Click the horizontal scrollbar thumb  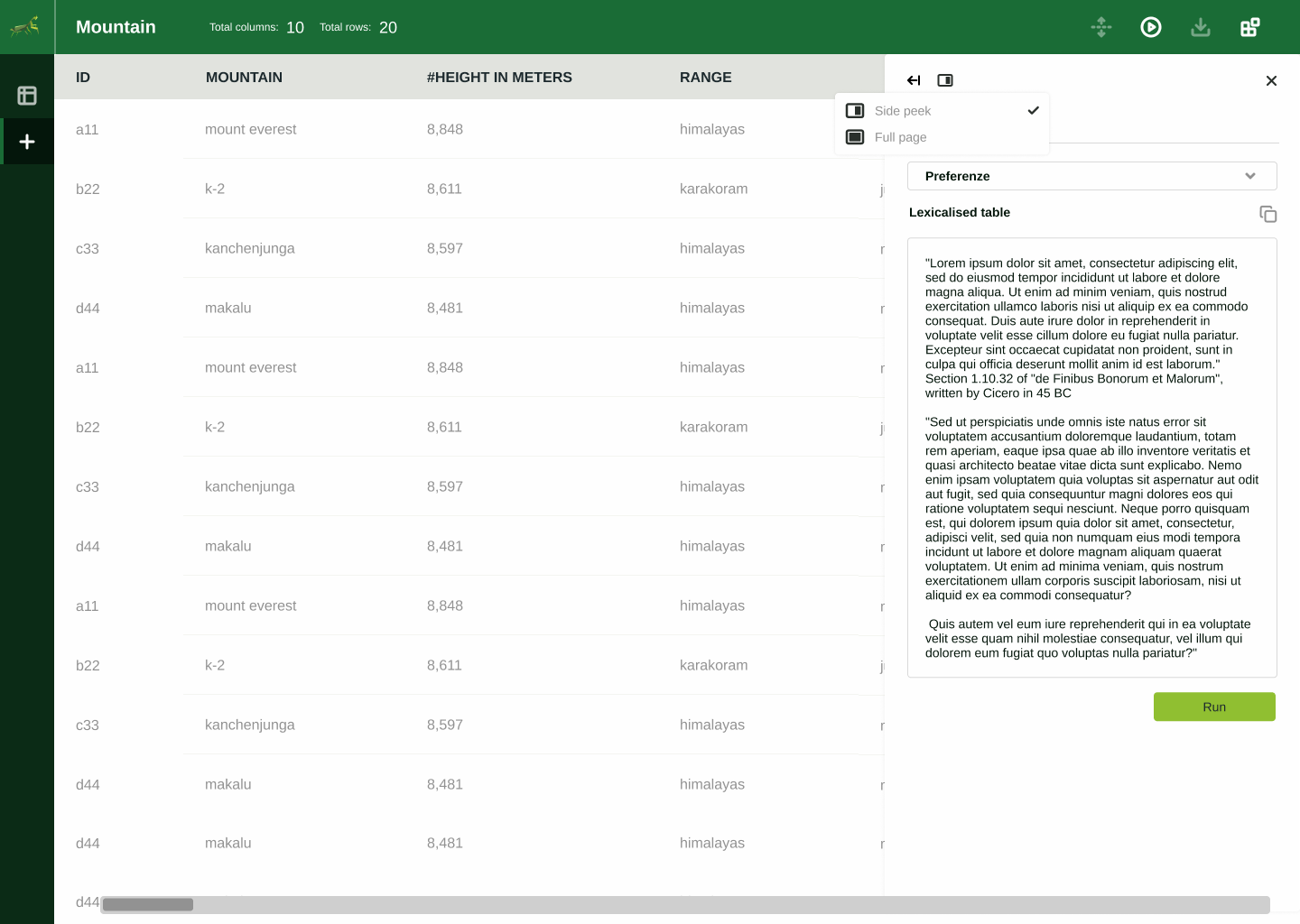(x=148, y=905)
